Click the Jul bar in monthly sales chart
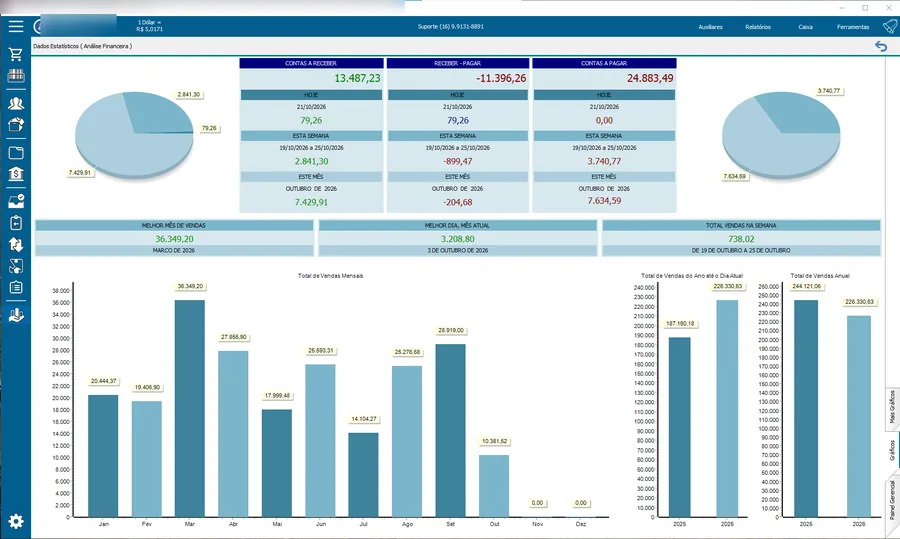 (x=363, y=475)
